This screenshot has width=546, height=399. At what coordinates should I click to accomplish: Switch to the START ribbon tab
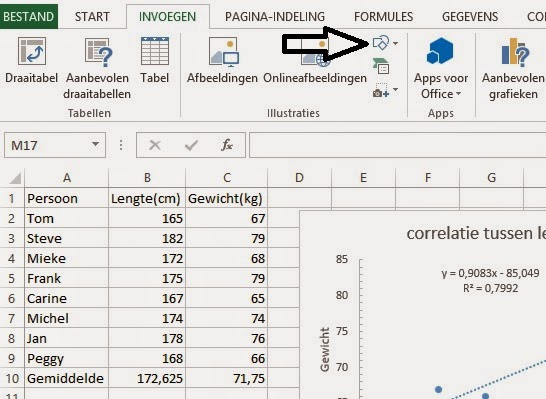[92, 16]
